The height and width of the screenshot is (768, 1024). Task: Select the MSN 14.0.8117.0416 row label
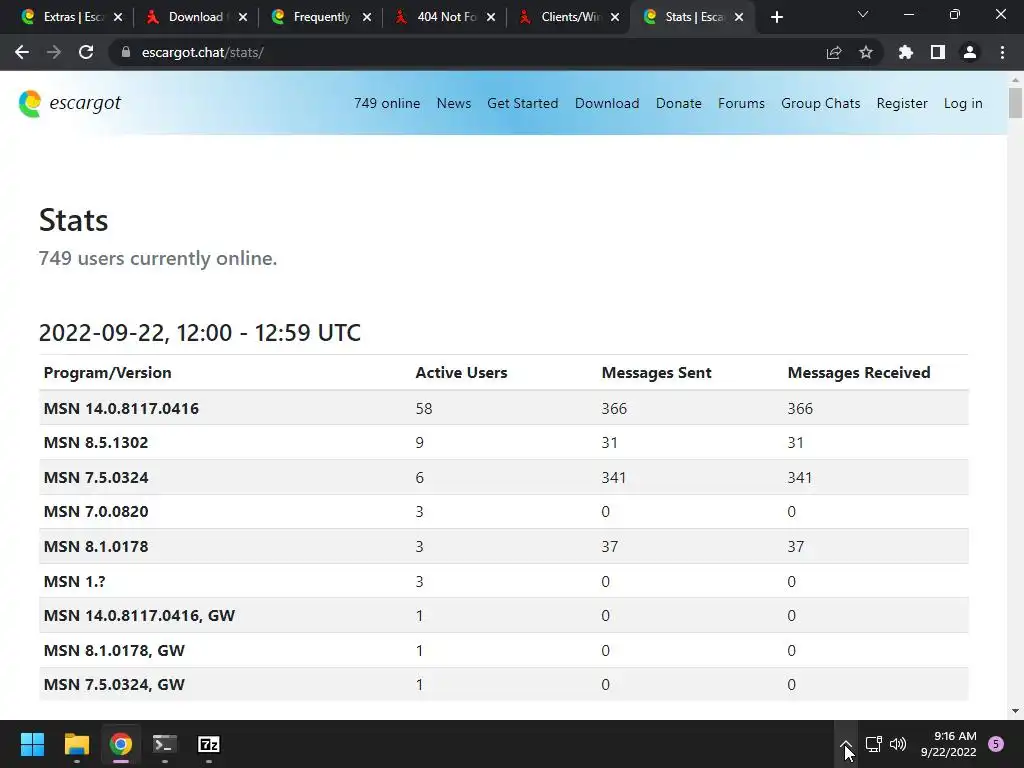click(121, 409)
